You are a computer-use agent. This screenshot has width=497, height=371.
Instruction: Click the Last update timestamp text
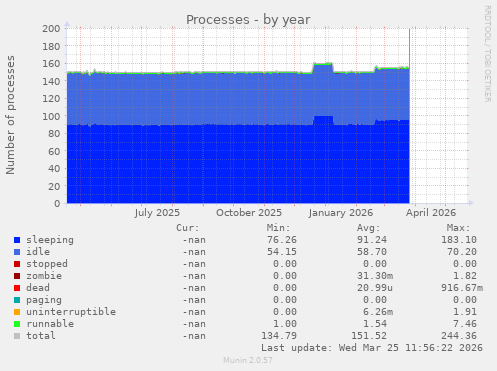[x=372, y=348]
